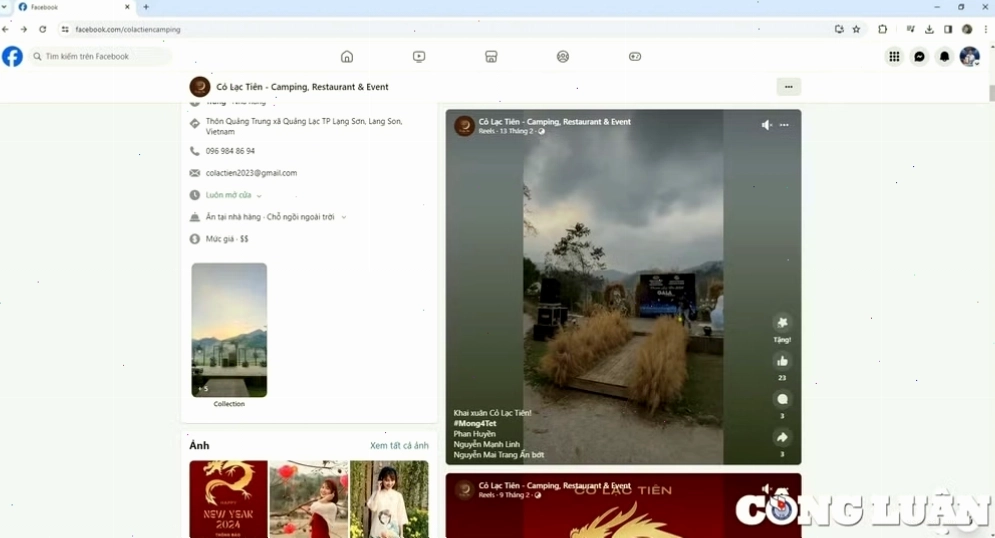Bookmark this page with the star icon

pos(856,29)
